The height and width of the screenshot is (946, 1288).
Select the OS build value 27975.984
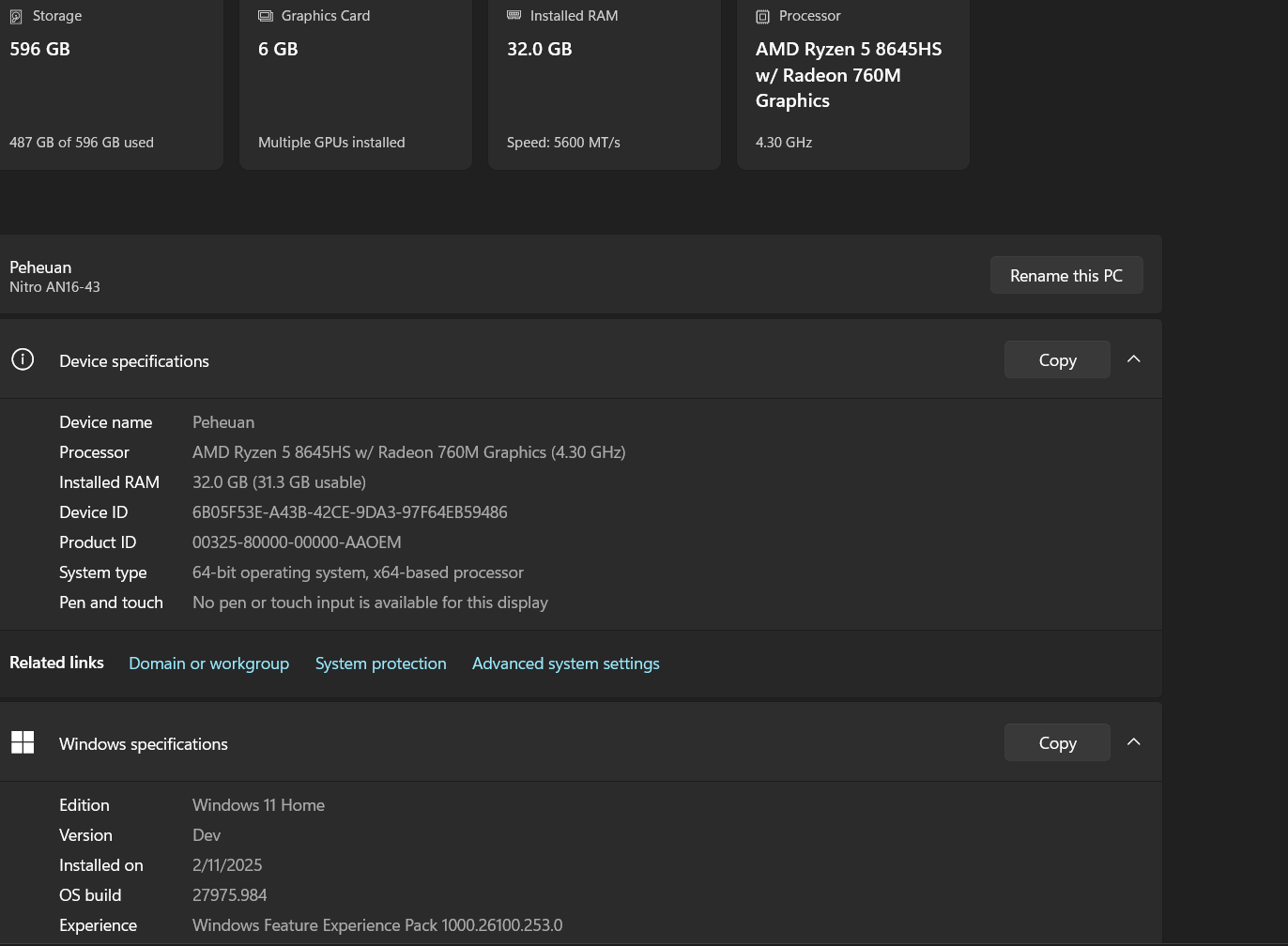(x=230, y=895)
